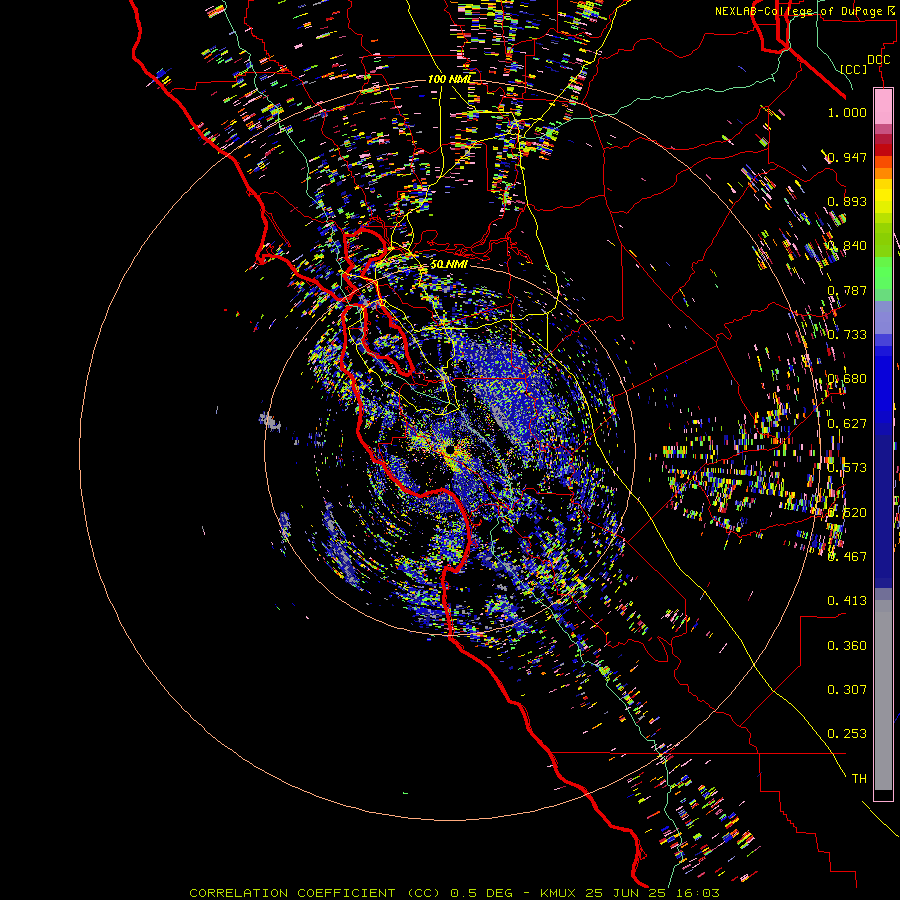Click the "TH" threshold label on the legend
Viewport: 900px width, 900px height.
(859, 779)
